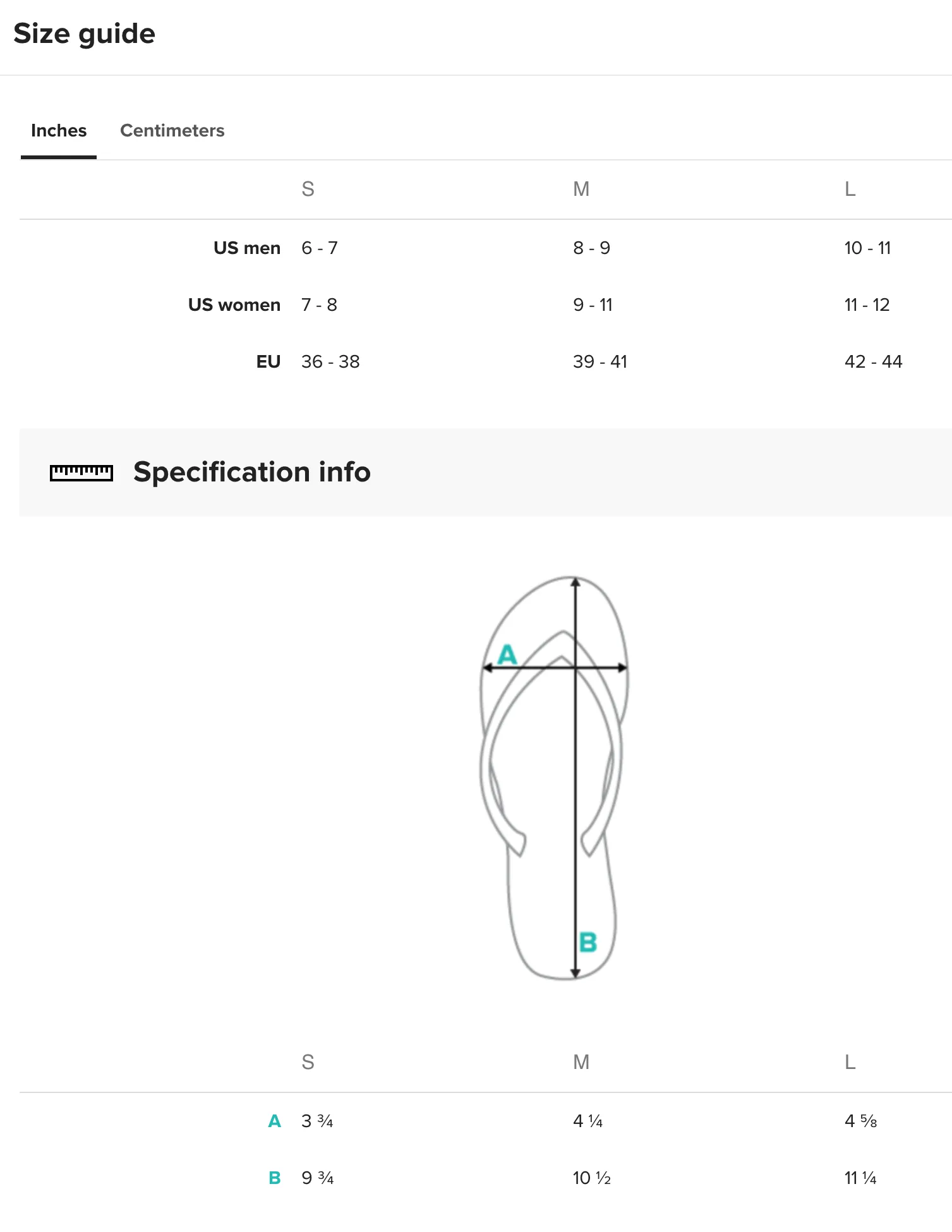Screen dimensions: 952x1232
Task: Click the flip-flop outline illustration
Action: tap(554, 778)
